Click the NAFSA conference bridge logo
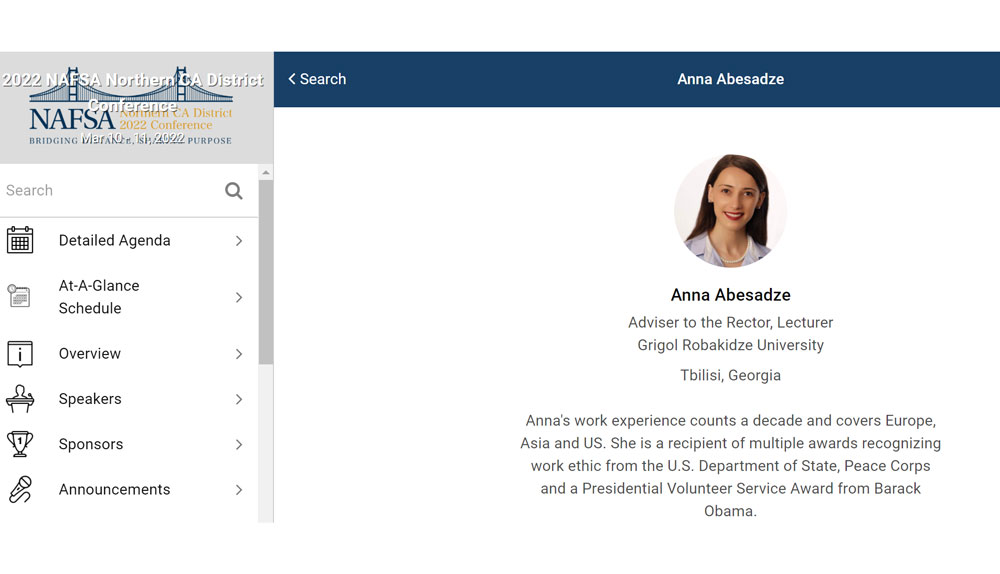Screen dimensions: 1000x574 pos(131,108)
